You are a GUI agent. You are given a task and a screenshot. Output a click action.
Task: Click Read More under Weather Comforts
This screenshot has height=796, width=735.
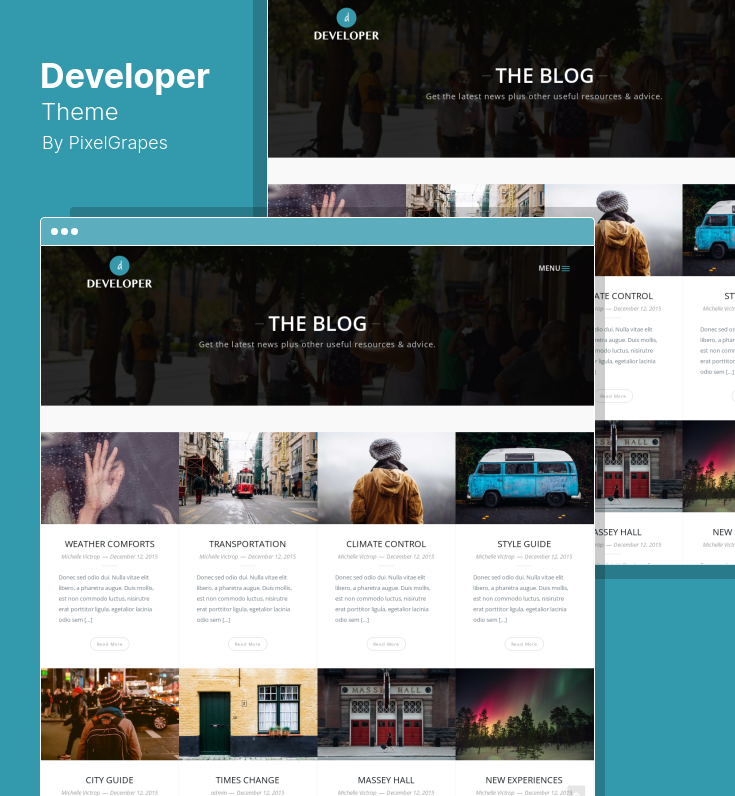point(110,644)
